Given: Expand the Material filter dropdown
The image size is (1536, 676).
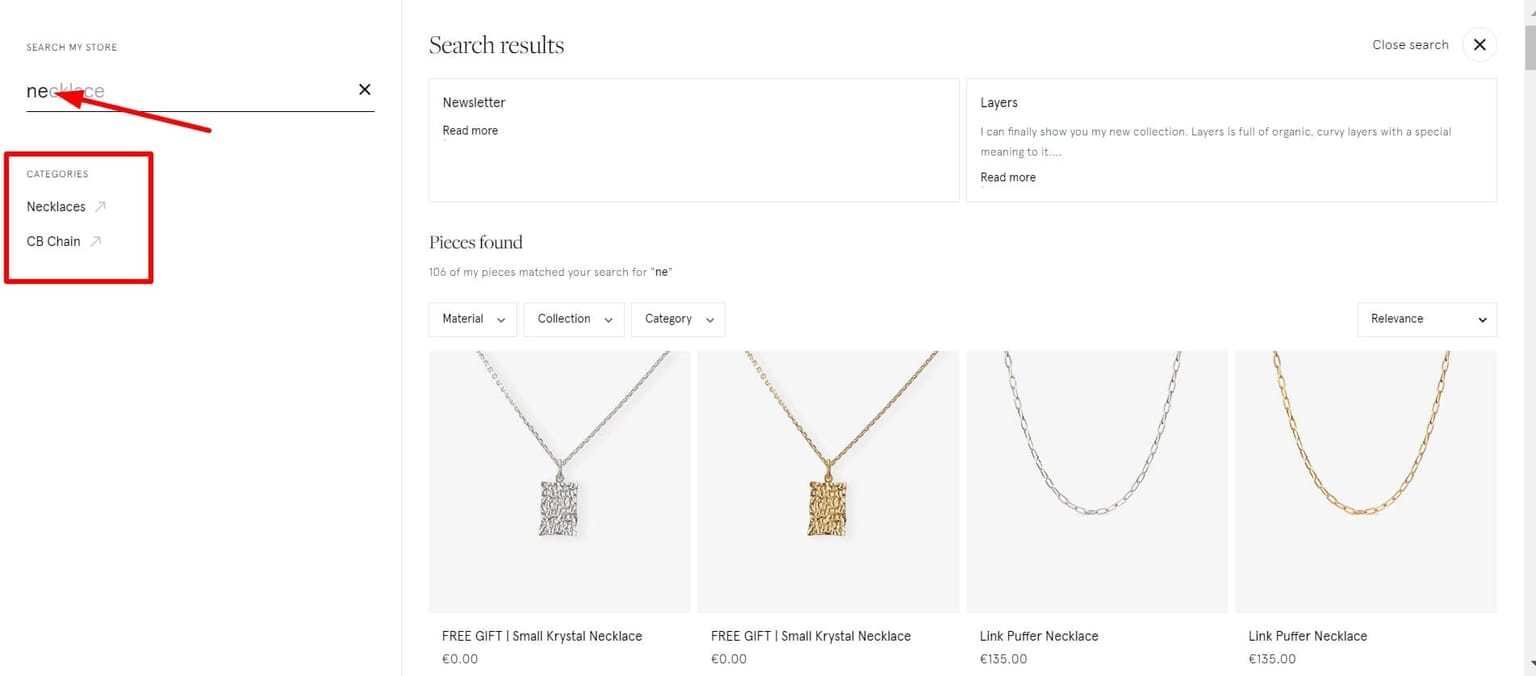Looking at the screenshot, I should (473, 319).
